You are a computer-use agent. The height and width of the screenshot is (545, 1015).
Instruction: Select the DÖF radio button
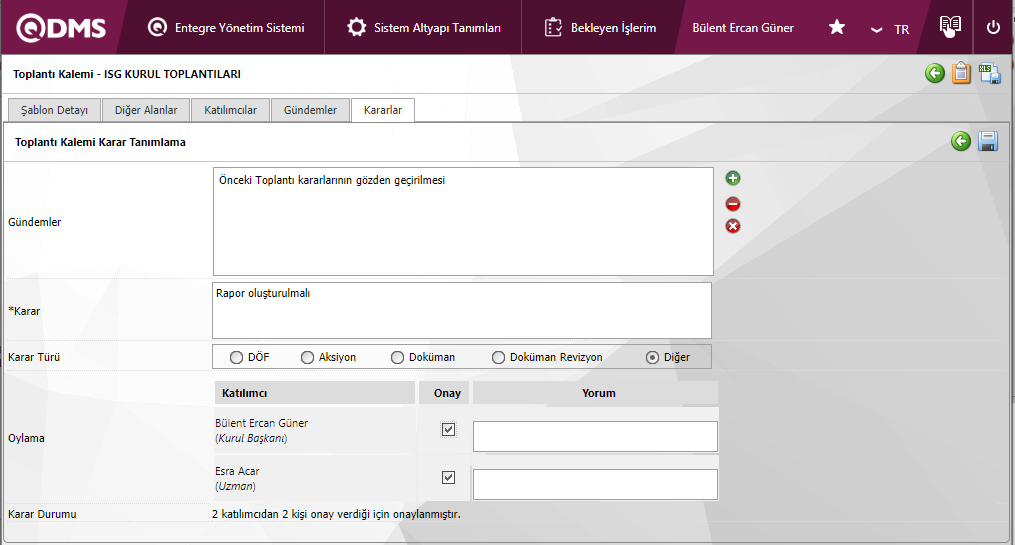click(x=237, y=357)
